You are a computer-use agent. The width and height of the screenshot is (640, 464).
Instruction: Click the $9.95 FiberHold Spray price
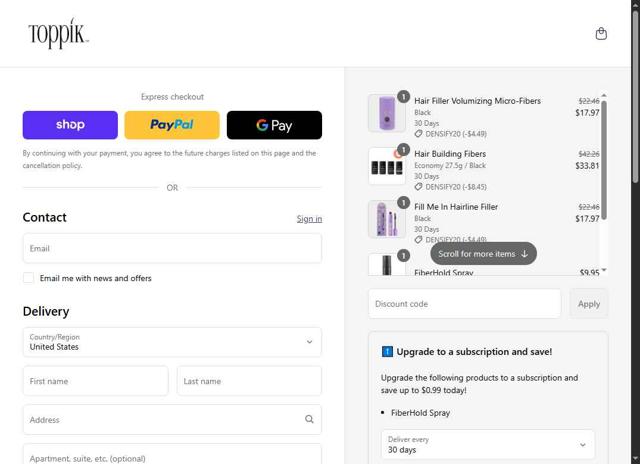(589, 272)
